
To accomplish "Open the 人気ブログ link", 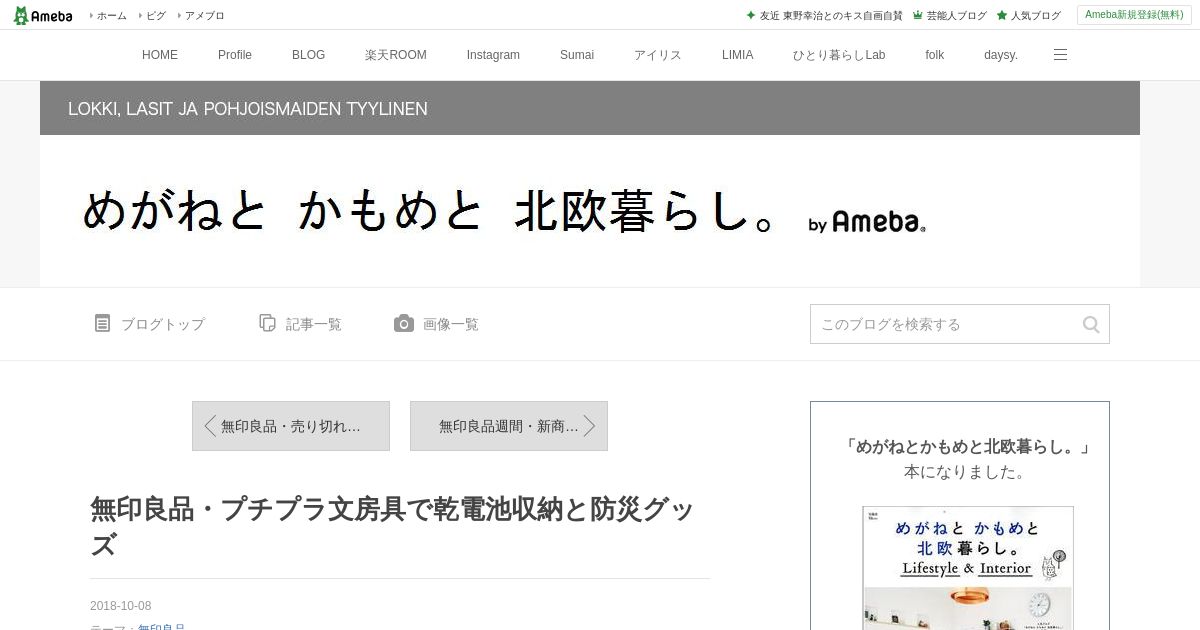I will (1036, 15).
